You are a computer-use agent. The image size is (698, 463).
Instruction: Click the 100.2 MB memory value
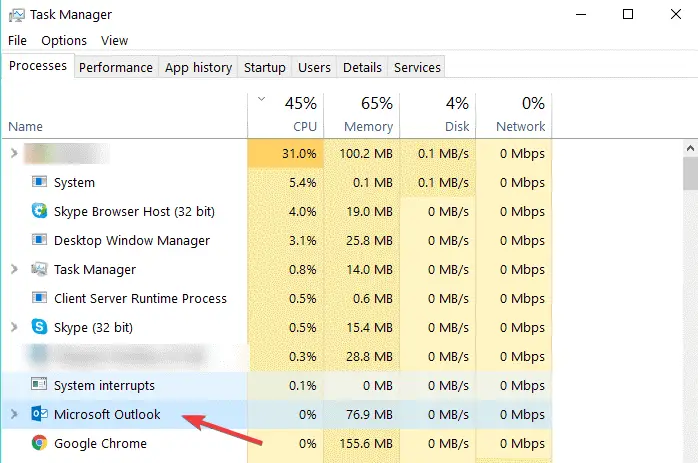[366, 154]
